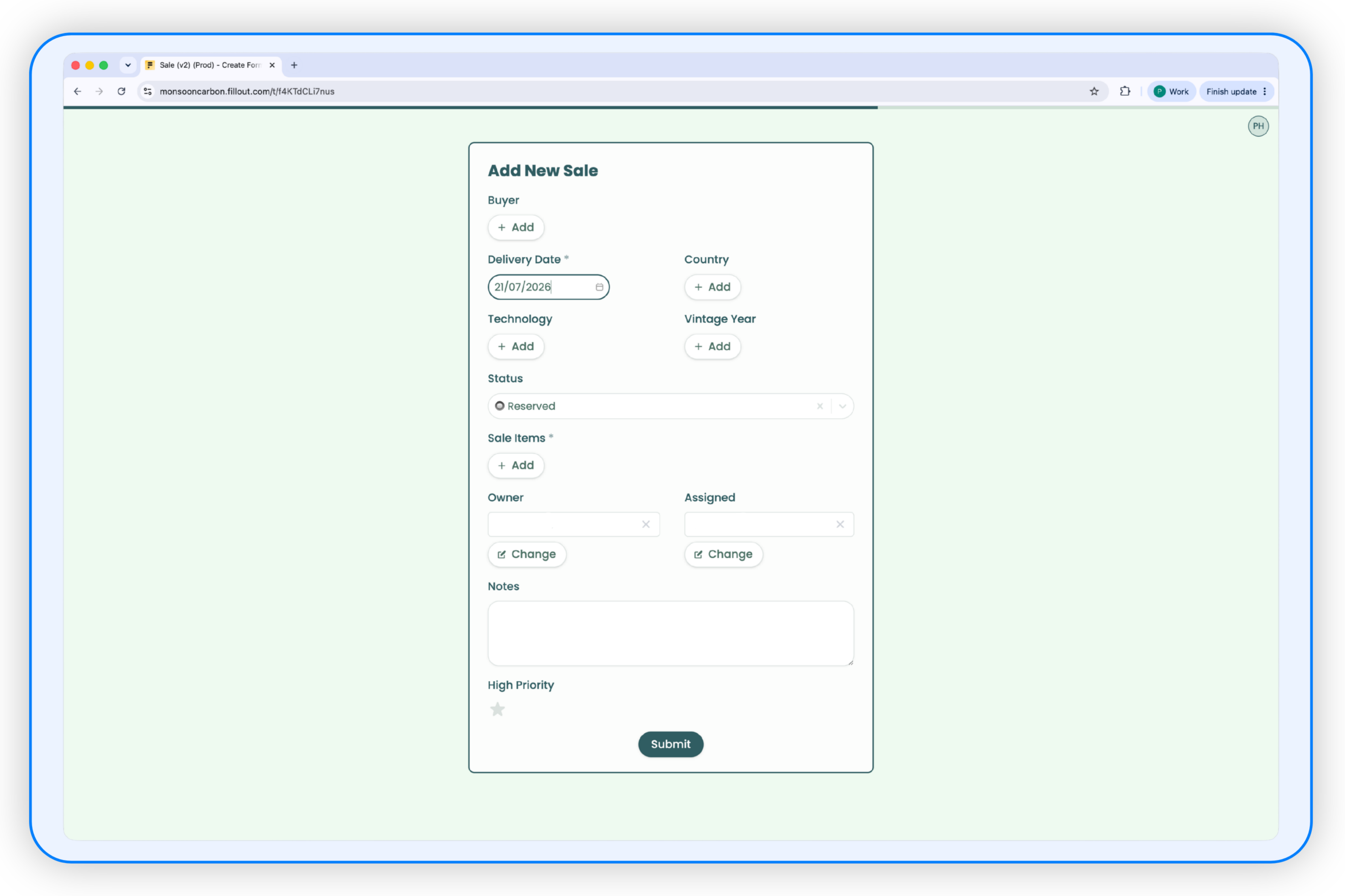Screen dimensions: 1345x896
Task: Clear the Assigned field
Action: 840,524
